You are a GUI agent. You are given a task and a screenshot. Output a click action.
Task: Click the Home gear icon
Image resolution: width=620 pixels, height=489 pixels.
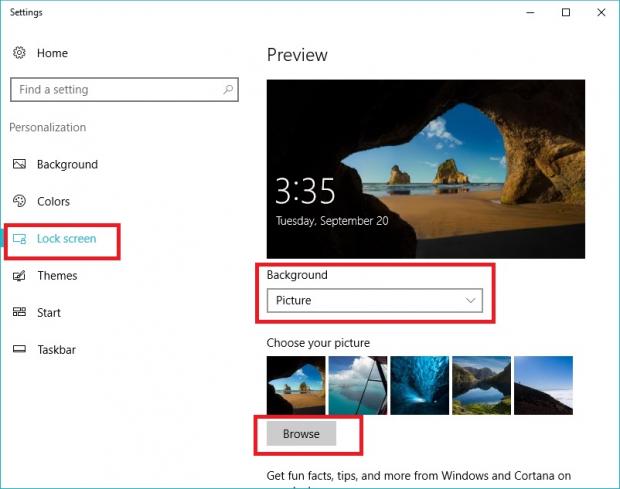pos(19,52)
